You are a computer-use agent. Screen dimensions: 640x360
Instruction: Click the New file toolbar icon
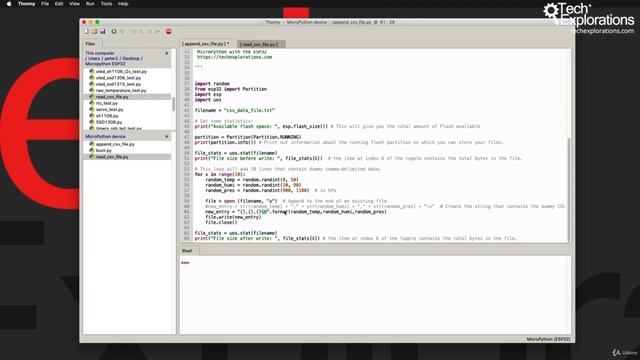(86, 31)
